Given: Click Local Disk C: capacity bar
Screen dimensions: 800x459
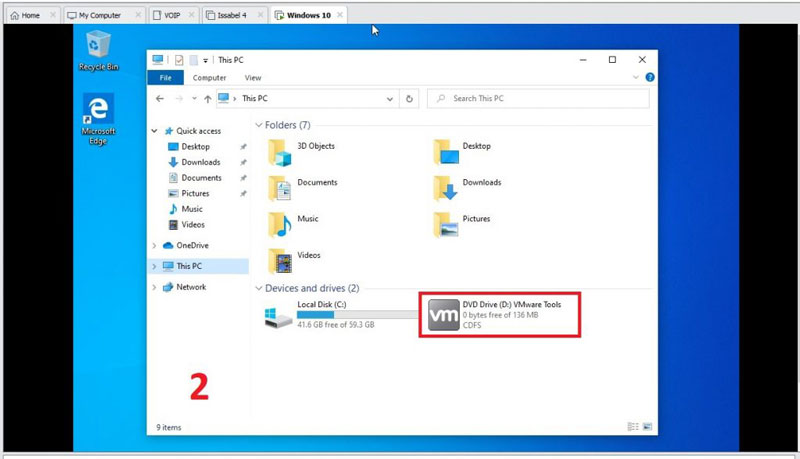Looking at the screenshot, I should coord(357,315).
